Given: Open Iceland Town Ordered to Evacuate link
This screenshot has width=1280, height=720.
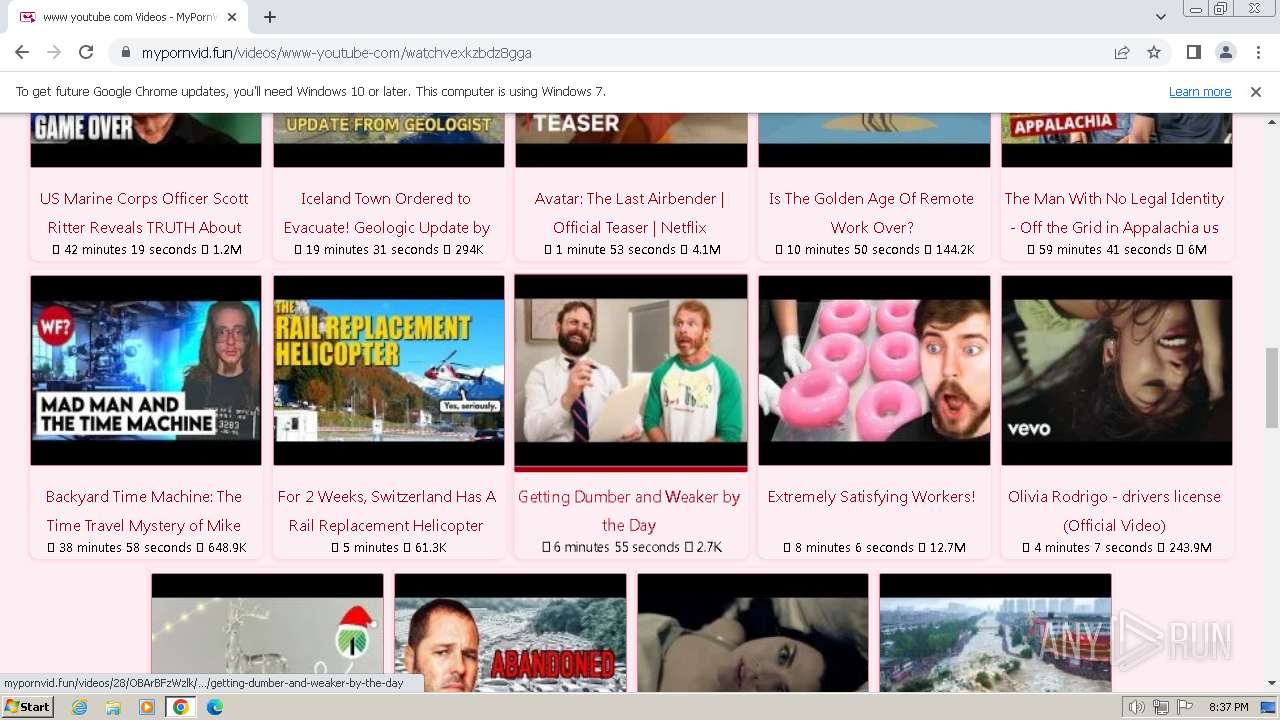Looking at the screenshot, I should (x=386, y=212).
